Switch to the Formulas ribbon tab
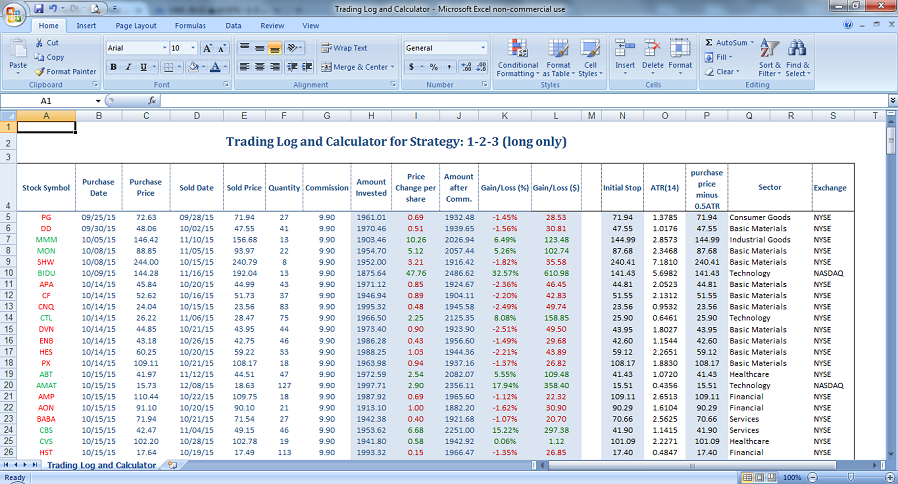Screen dimensions: 898x484 (189, 25)
